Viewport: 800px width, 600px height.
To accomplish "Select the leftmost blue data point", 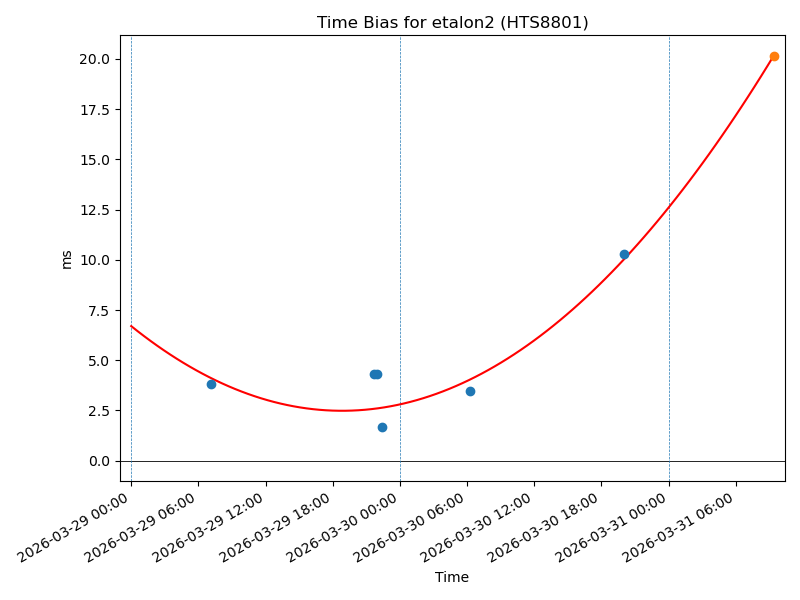I will click(211, 384).
